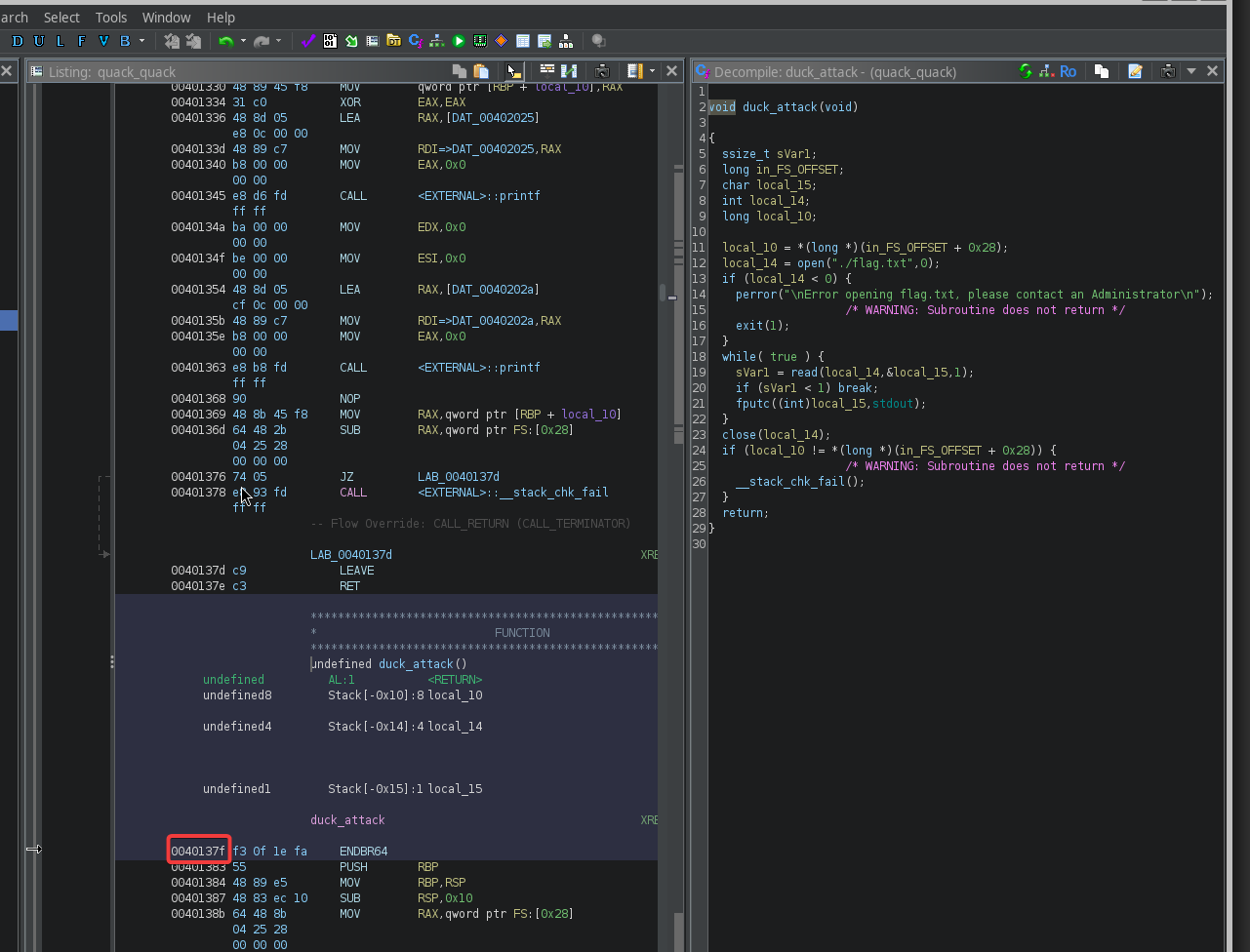
Task: Click the 'V' navigation icon in toolbar
Action: [103, 41]
